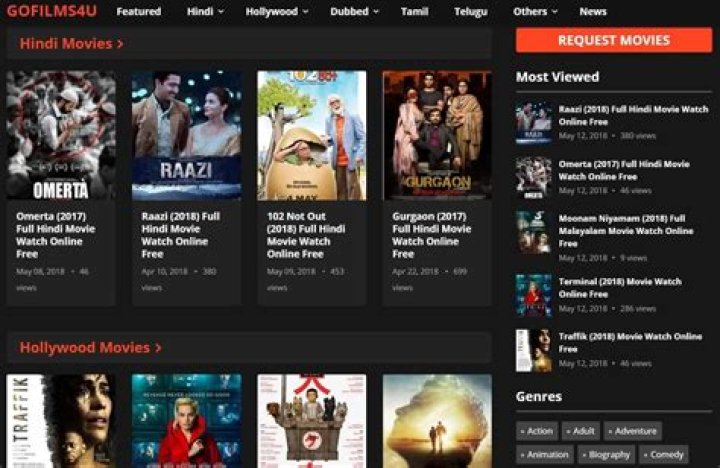This screenshot has width=720, height=468.
Task: Click the Traffik poster under Hollywood Movies
Action: click(61, 420)
